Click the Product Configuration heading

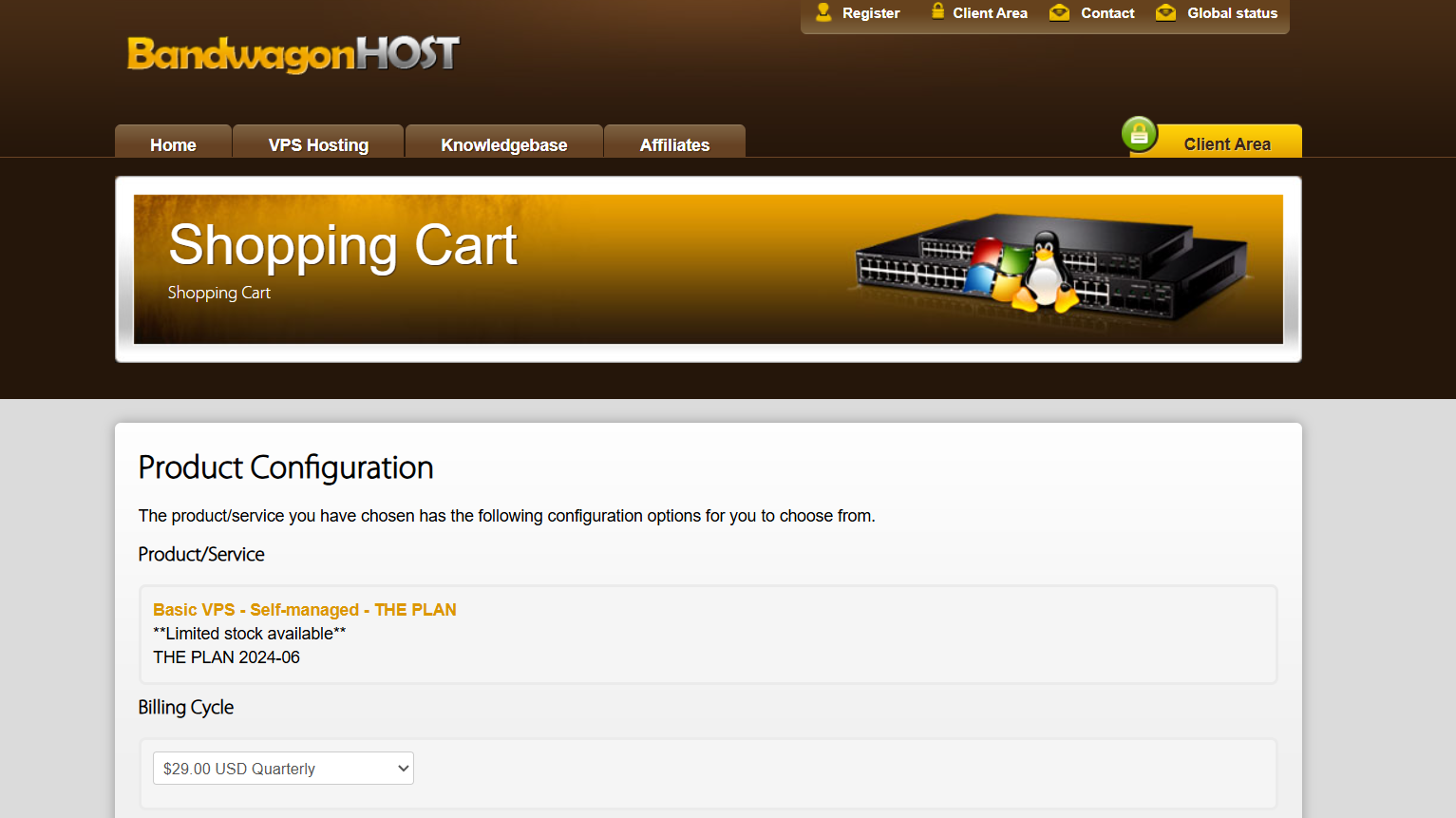coord(286,467)
